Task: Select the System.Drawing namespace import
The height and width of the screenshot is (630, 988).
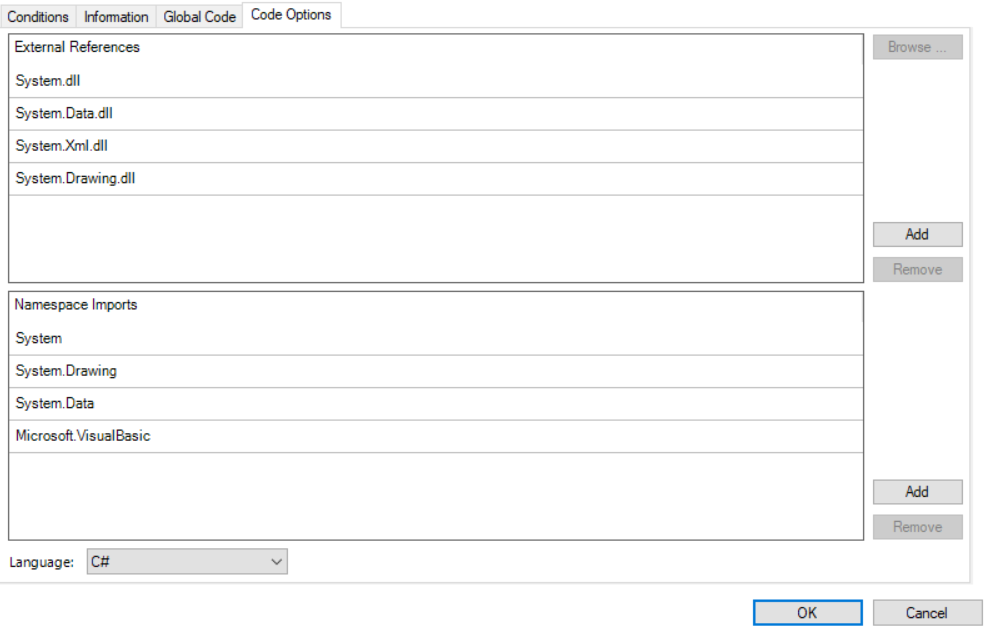Action: click(66, 371)
